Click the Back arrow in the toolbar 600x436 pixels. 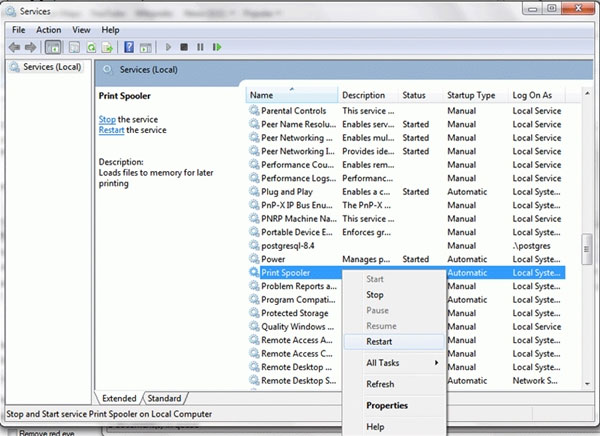click(15, 47)
